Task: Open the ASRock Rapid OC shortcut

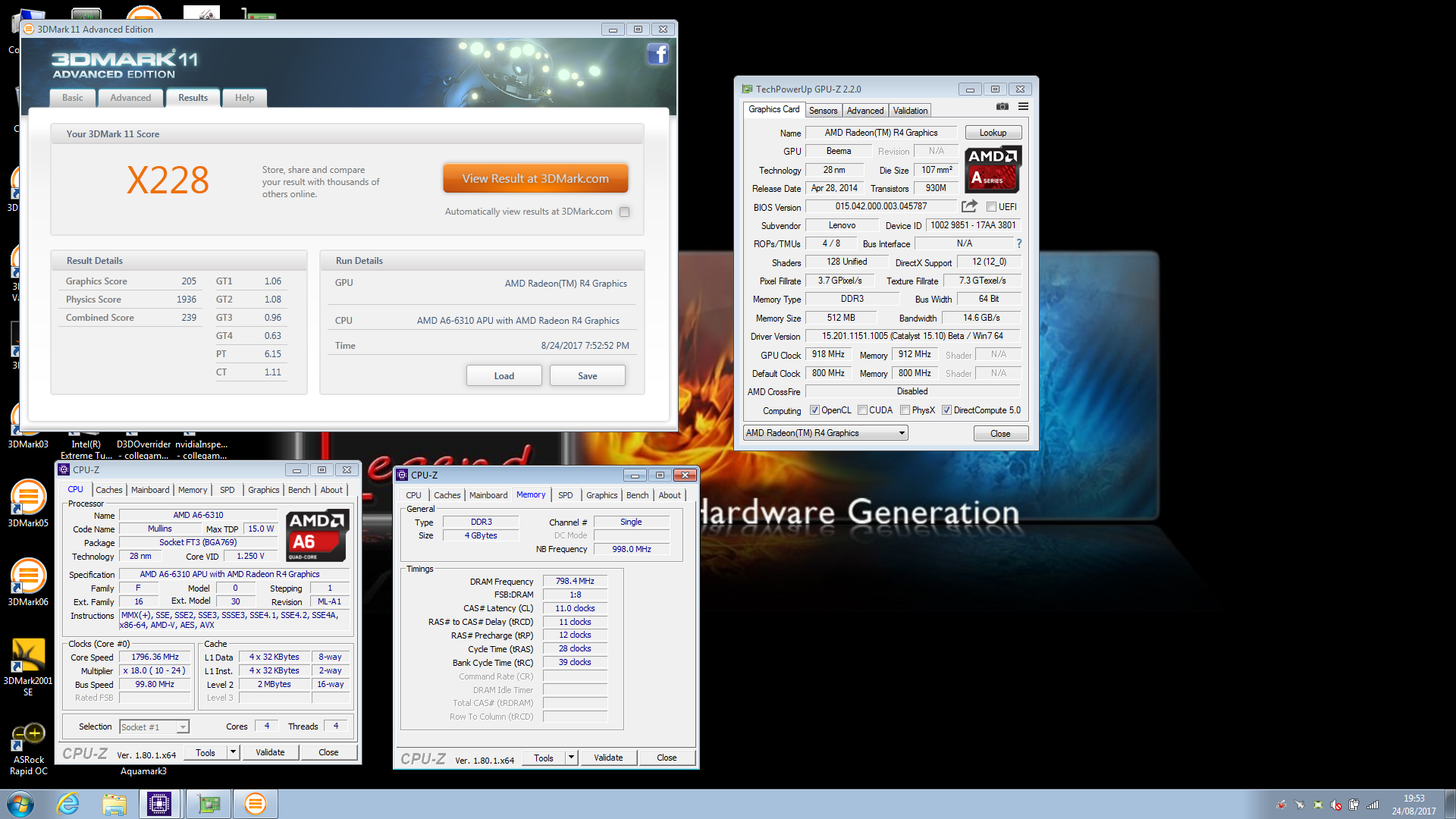Action: pyautogui.click(x=28, y=749)
